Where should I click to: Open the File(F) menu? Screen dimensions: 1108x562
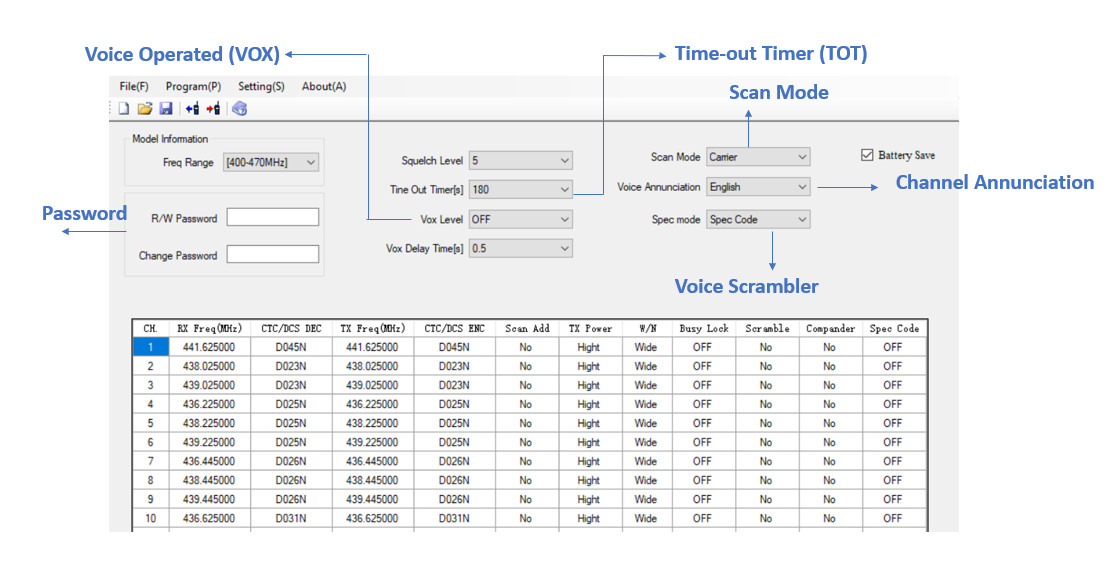pos(134,87)
